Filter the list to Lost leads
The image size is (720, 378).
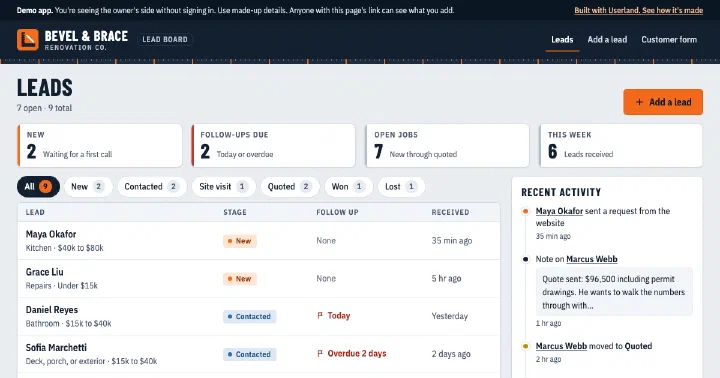[401, 186]
